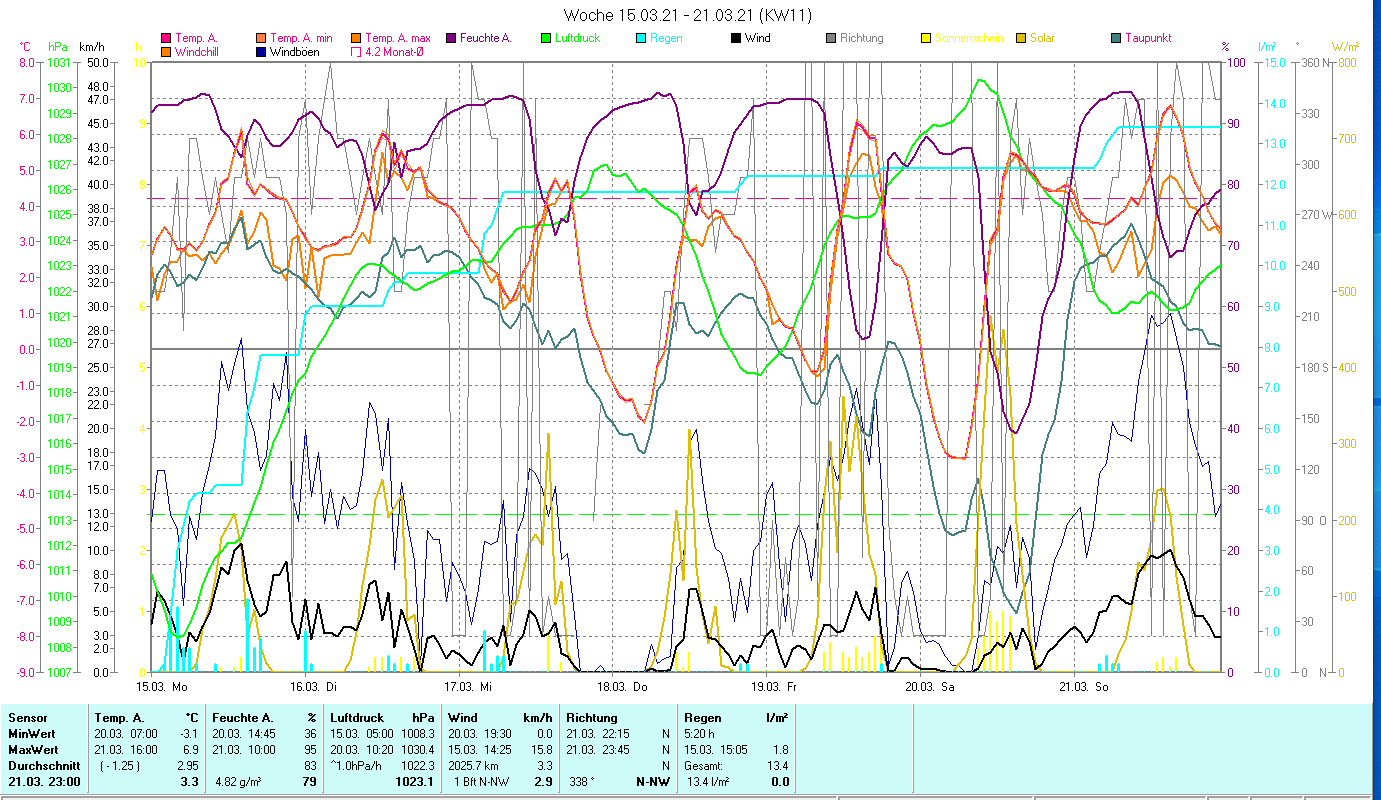Image resolution: width=1381 pixels, height=800 pixels.
Task: Click the black Wind legend swatch
Action: pos(736,38)
